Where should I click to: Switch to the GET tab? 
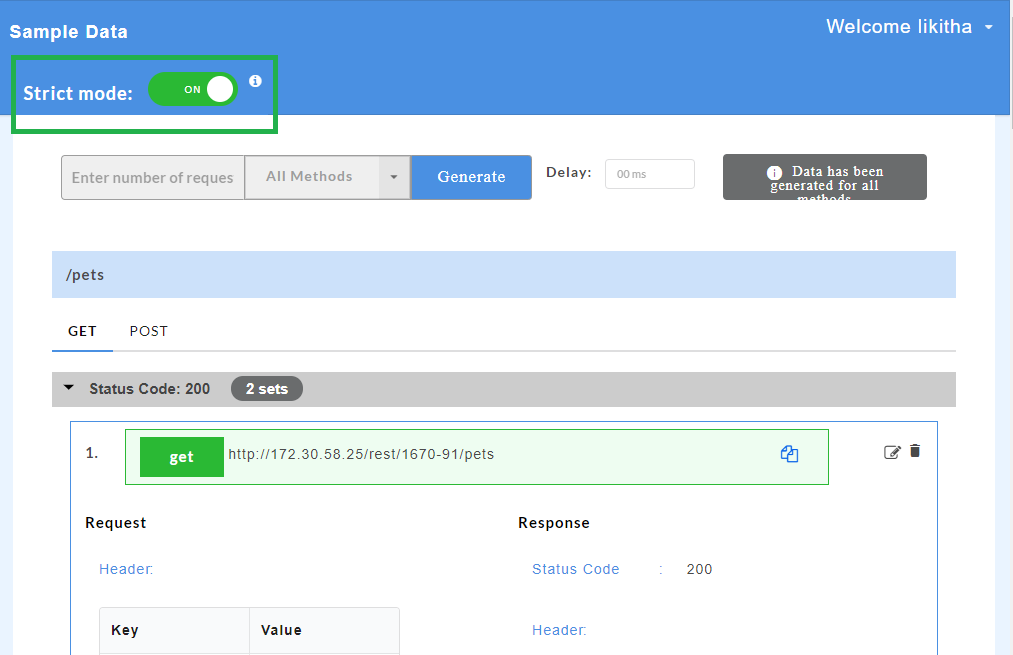(x=82, y=331)
